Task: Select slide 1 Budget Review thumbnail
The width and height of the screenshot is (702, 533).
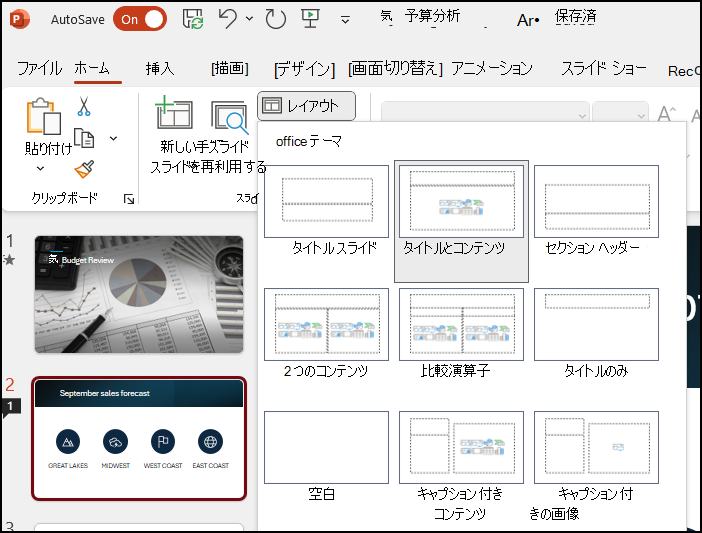Action: point(139,294)
